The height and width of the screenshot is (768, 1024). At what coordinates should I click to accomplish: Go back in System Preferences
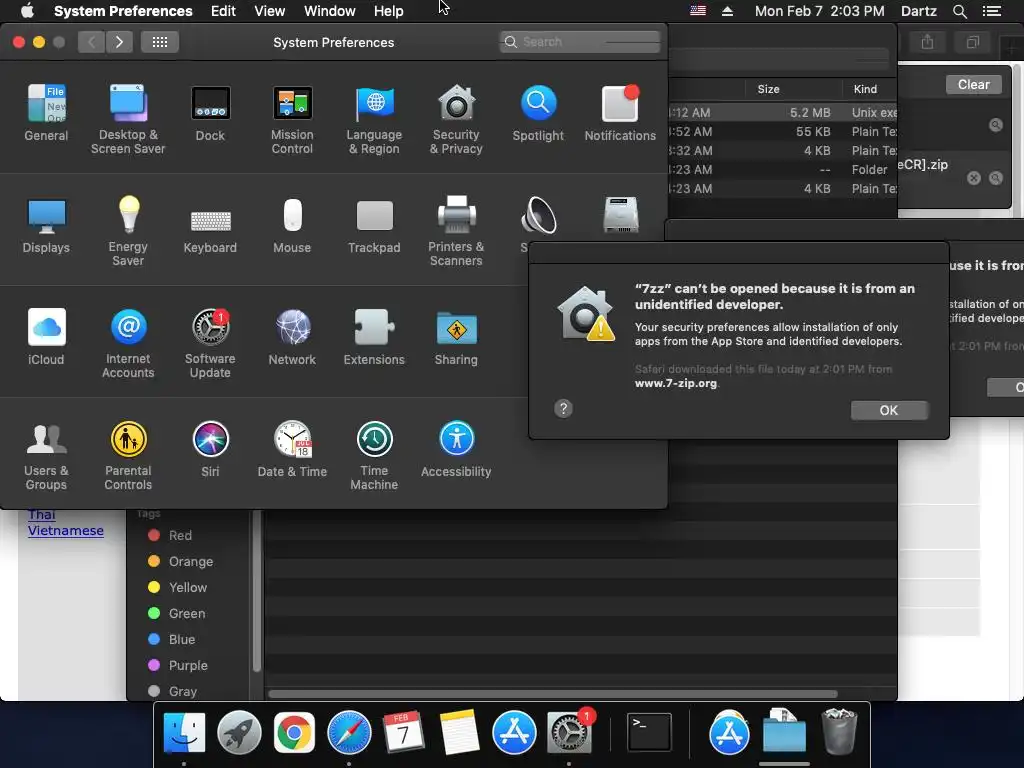[x=91, y=42]
